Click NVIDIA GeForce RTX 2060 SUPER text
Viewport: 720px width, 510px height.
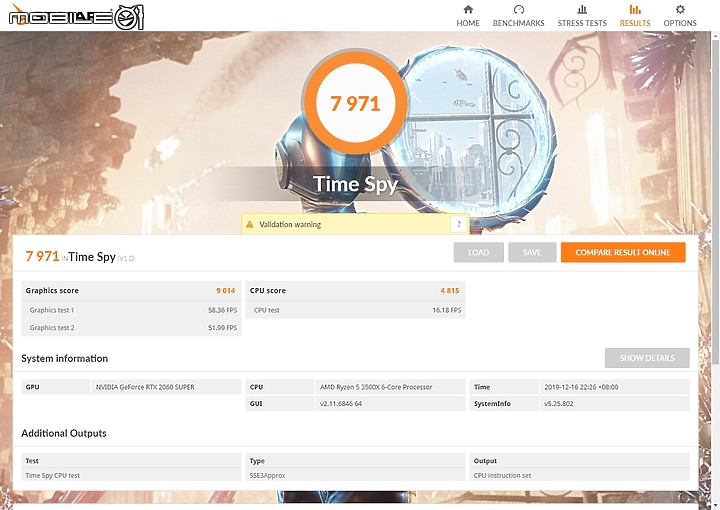[x=145, y=387]
